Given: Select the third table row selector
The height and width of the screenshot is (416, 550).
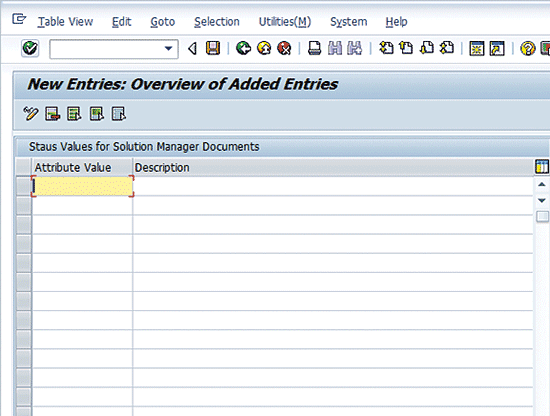Looking at the screenshot, I should [x=24, y=224].
